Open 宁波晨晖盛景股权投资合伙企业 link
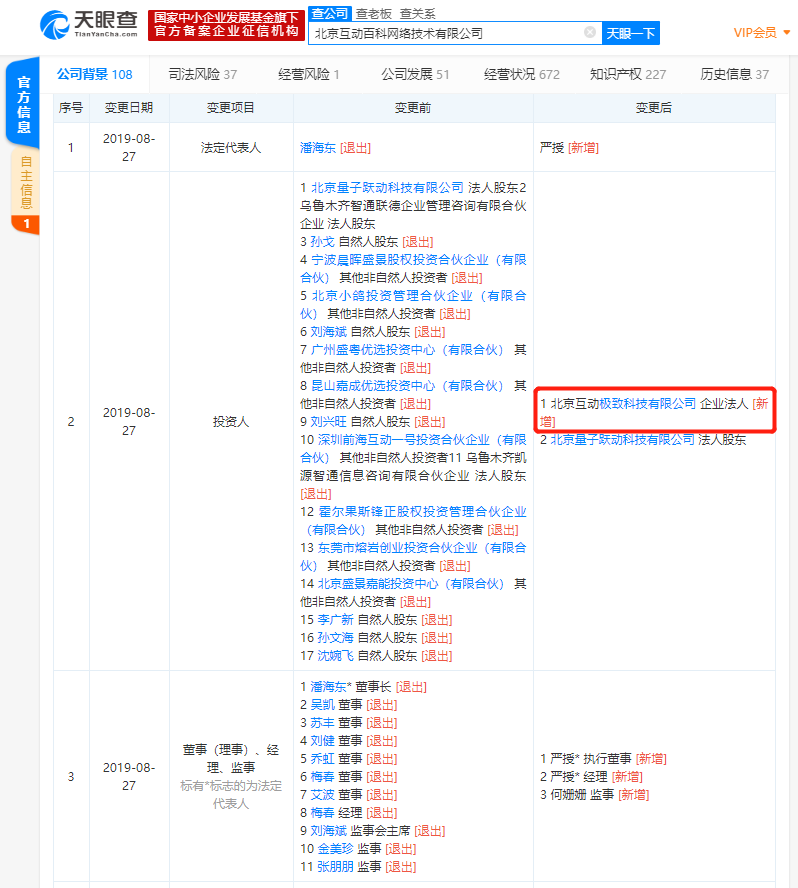The height and width of the screenshot is (888, 798). 413,268
